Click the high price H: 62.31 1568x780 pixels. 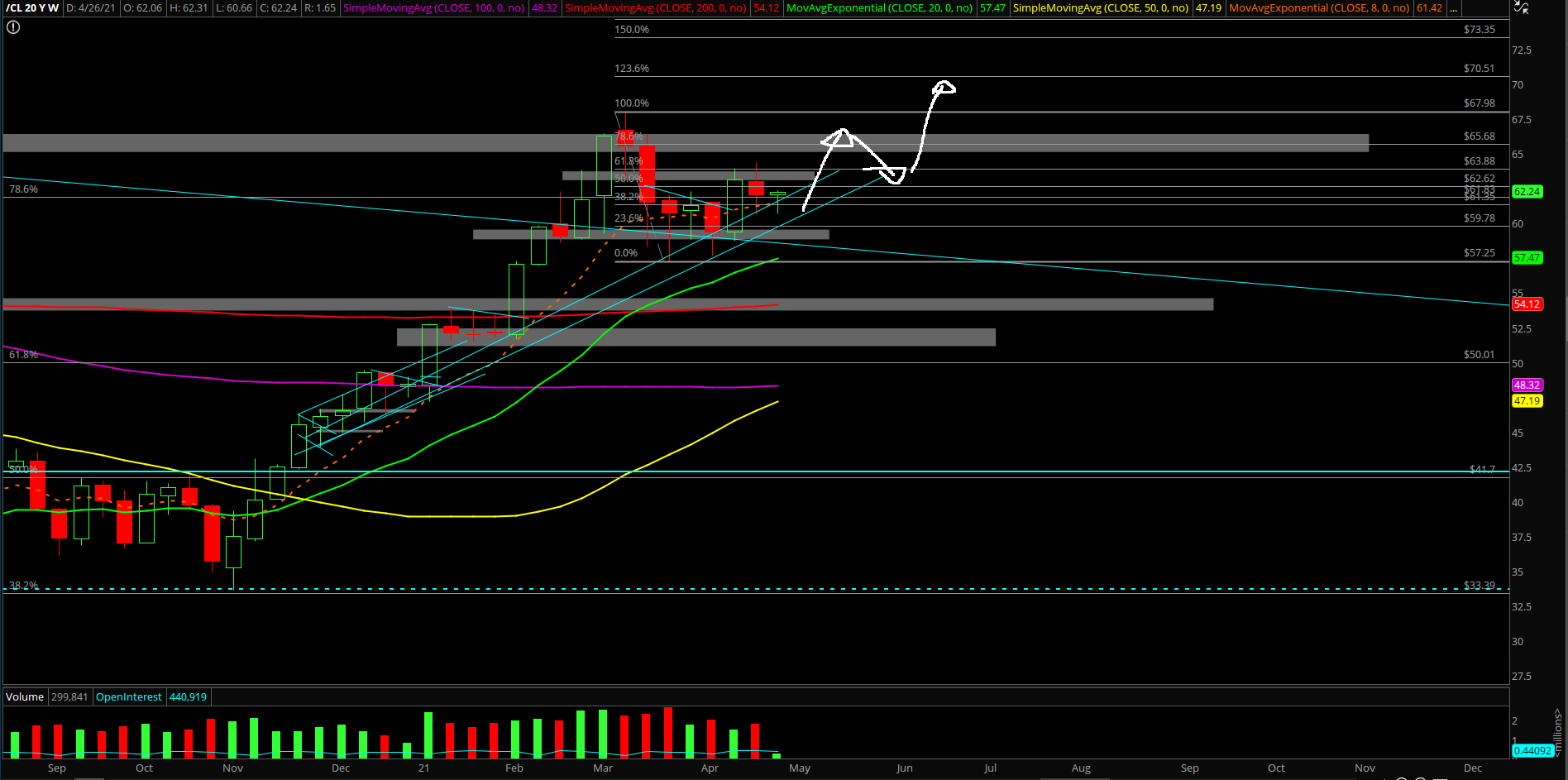click(x=189, y=7)
